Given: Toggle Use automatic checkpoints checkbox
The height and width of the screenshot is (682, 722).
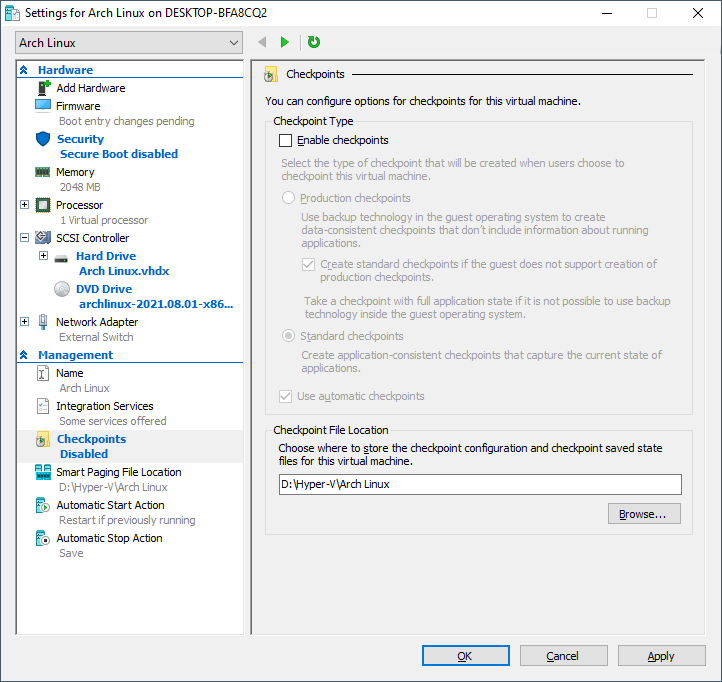Looking at the screenshot, I should coord(286,397).
